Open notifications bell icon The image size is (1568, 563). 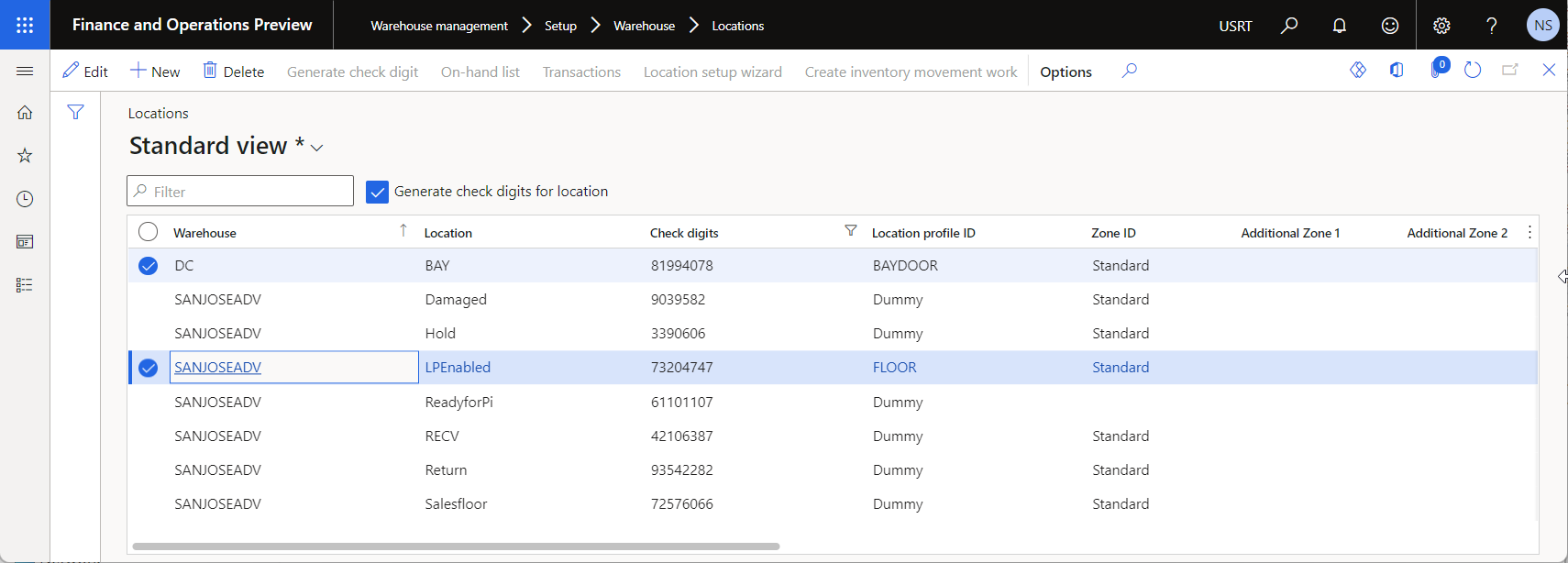point(1340,25)
